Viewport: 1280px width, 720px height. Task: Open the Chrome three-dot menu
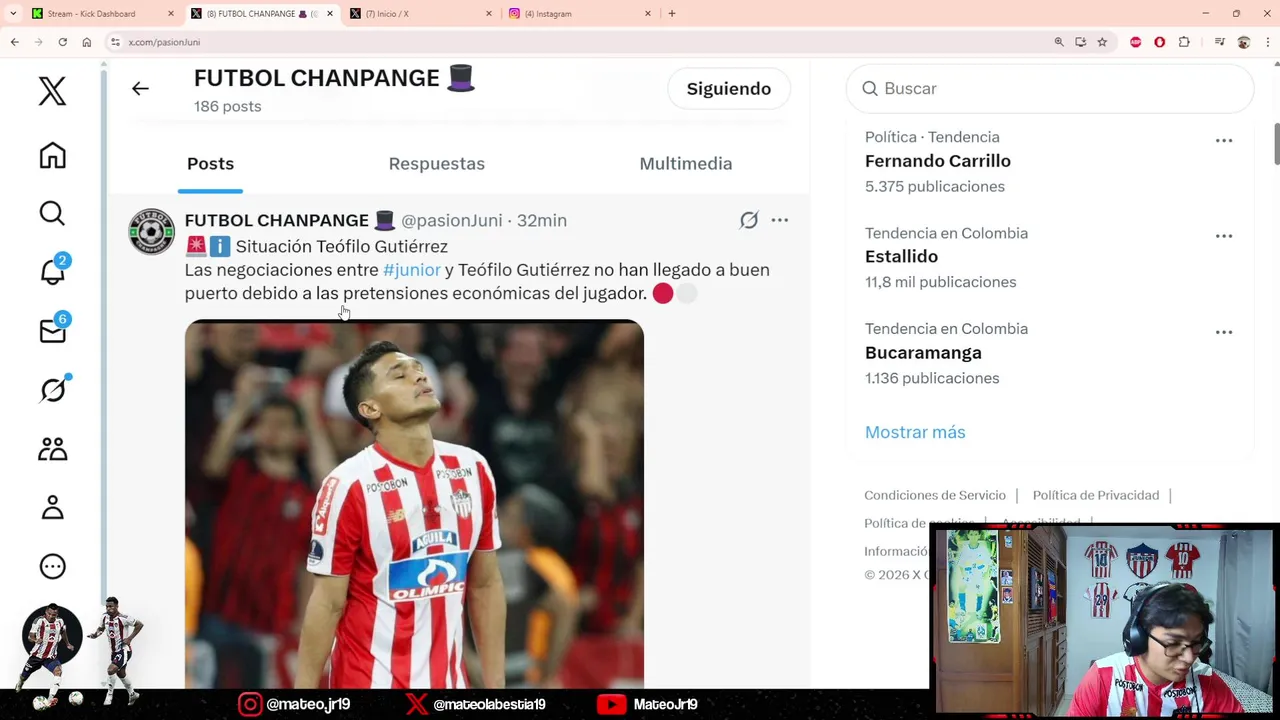pyautogui.click(x=1267, y=42)
